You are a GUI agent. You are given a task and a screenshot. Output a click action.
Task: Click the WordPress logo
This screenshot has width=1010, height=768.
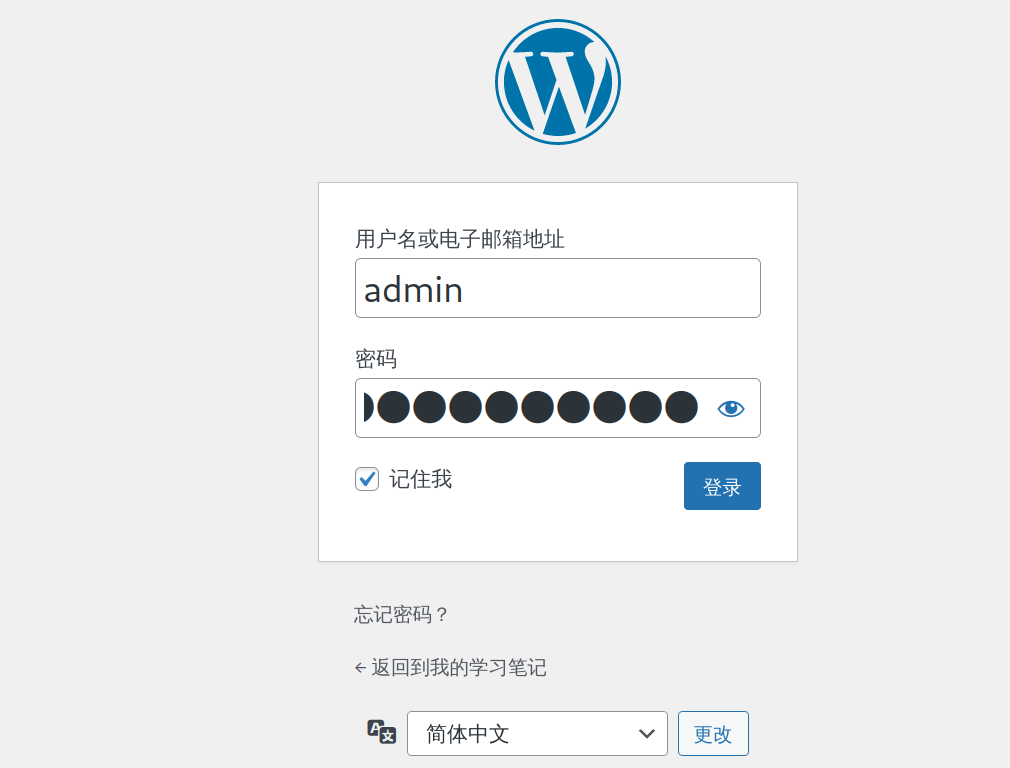[x=557, y=82]
